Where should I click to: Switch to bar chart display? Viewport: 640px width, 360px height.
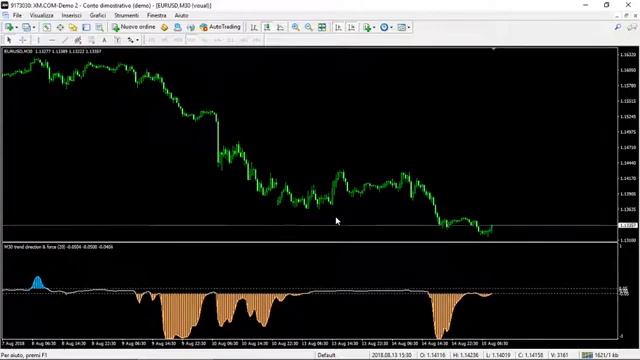[254, 27]
